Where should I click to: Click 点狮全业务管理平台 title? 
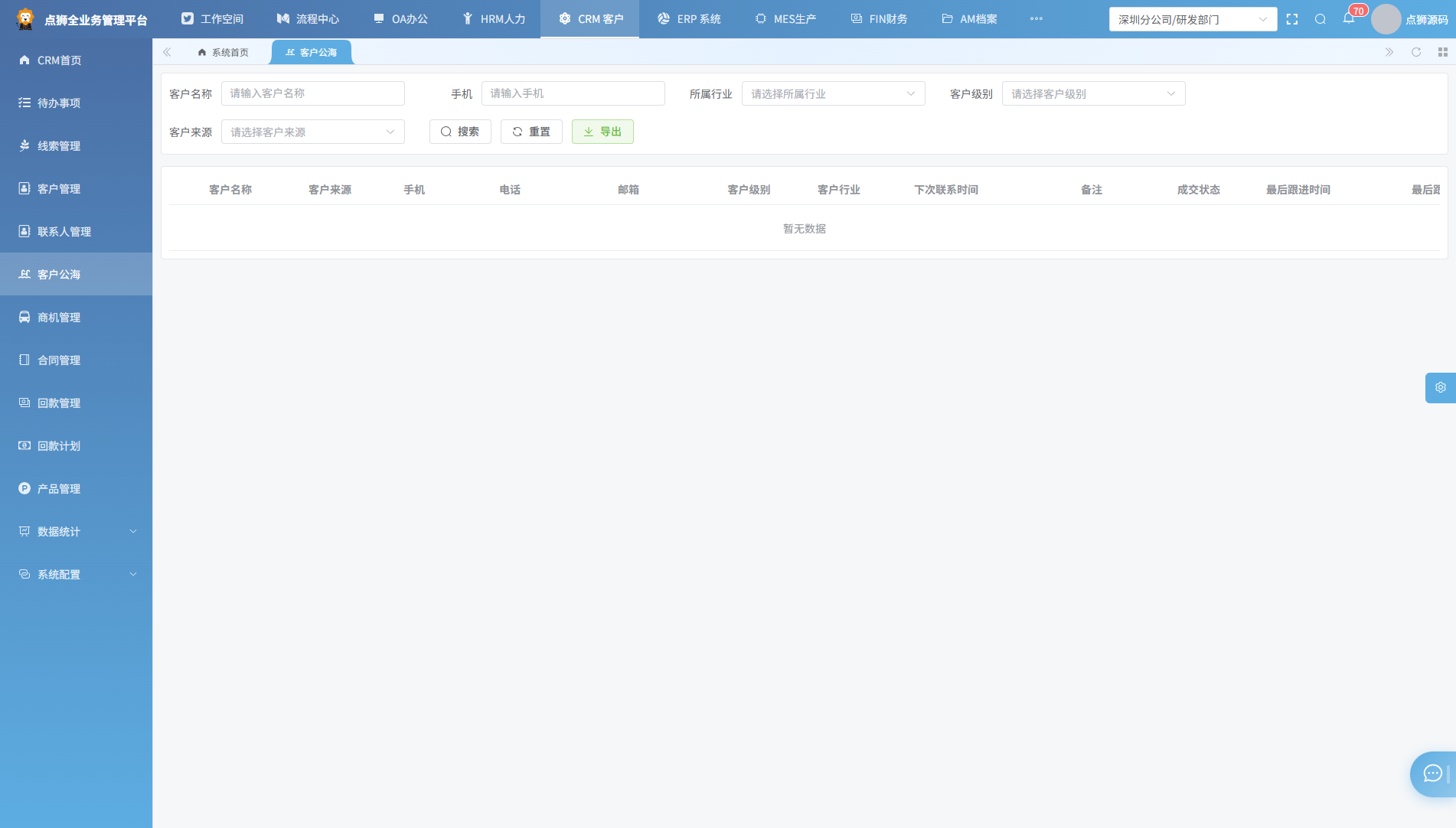pos(96,20)
